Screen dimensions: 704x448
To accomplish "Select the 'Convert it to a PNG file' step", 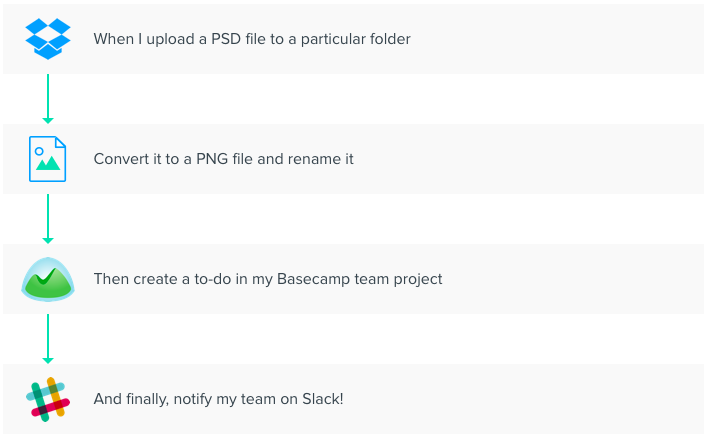I will coord(224,159).
